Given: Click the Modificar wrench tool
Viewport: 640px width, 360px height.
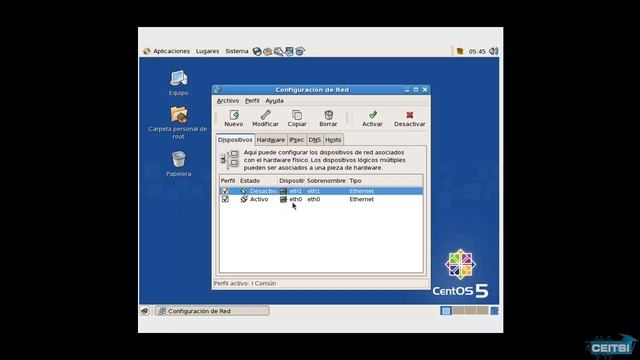Looking at the screenshot, I should click(x=265, y=118).
